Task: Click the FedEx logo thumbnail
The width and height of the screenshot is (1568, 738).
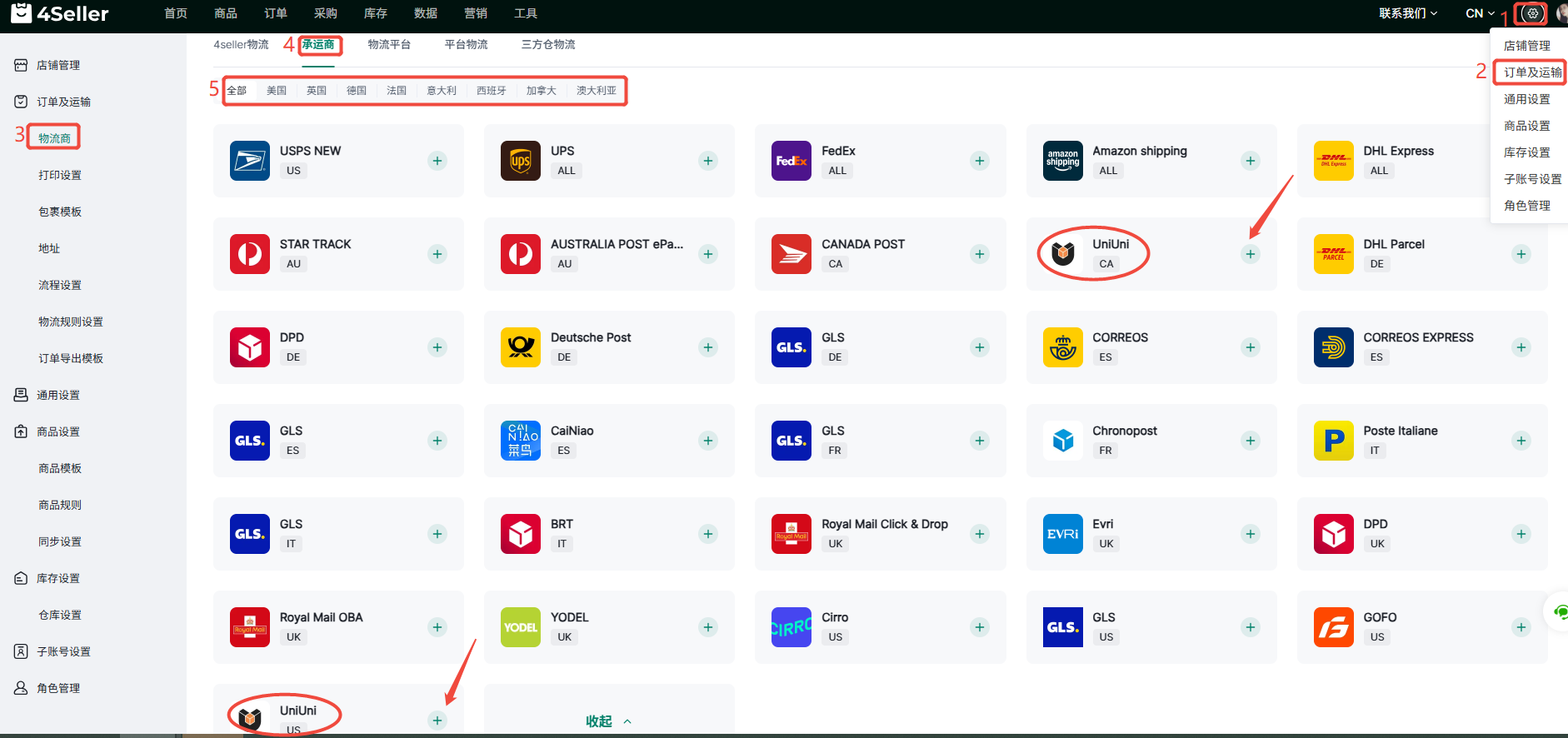Action: [791, 161]
